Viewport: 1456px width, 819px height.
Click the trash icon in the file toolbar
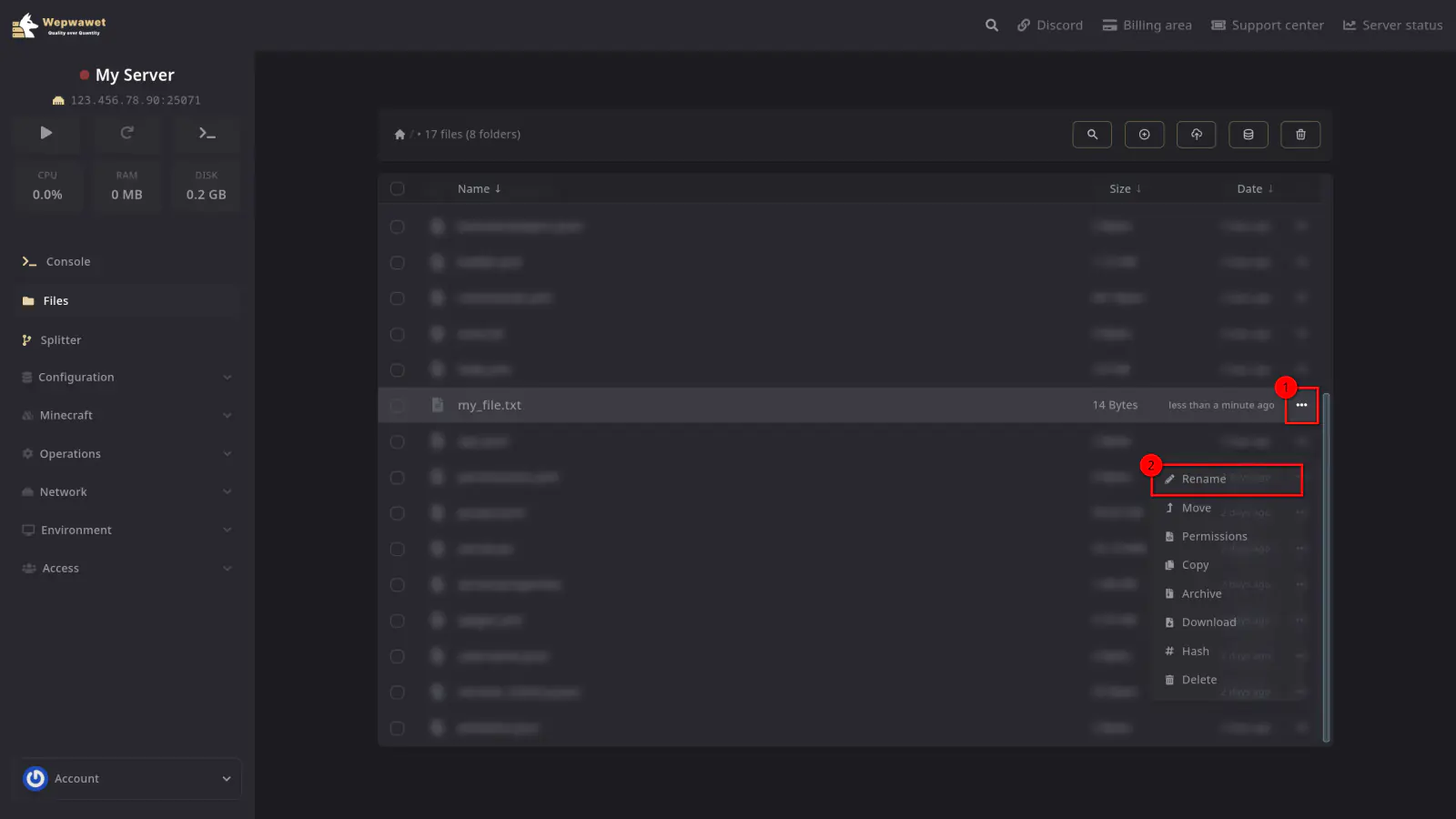1300,135
